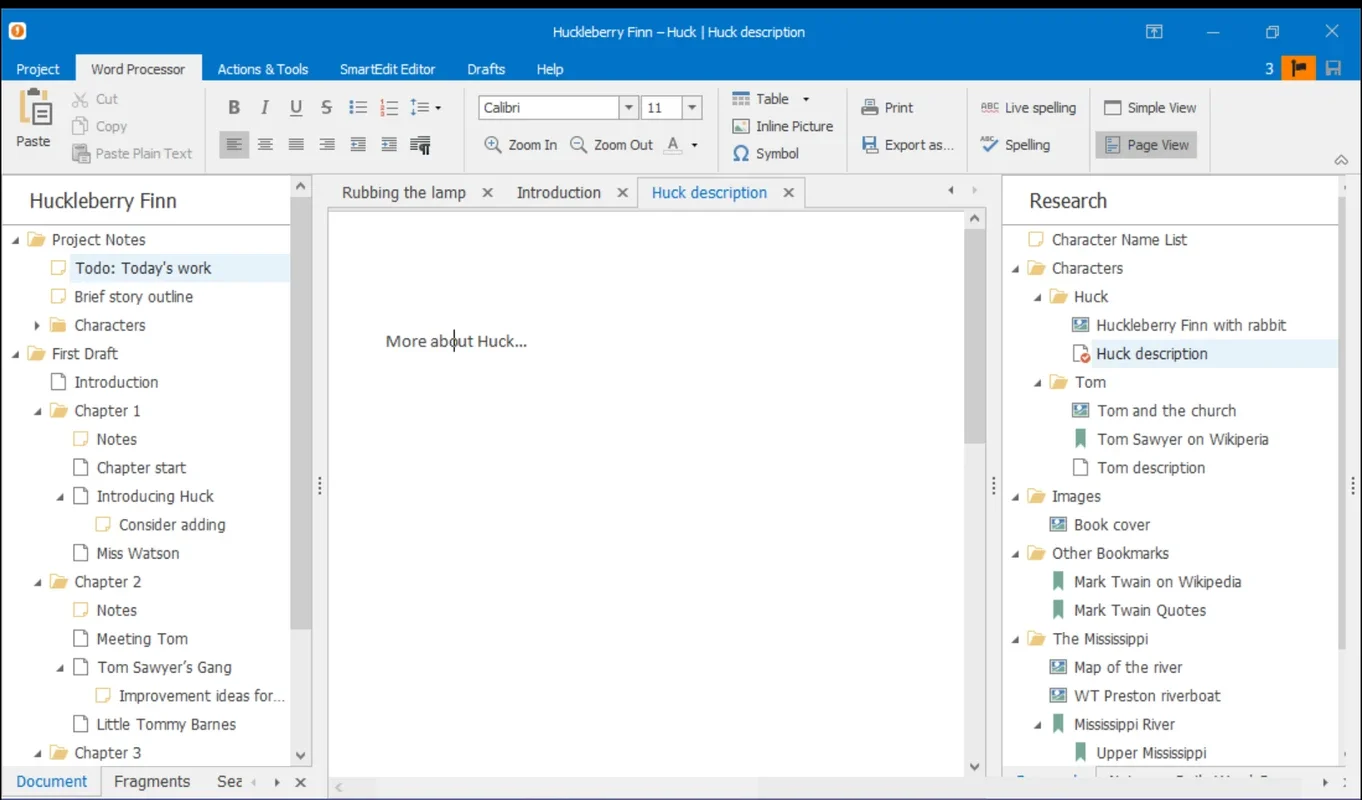The width and height of the screenshot is (1362, 800).
Task: Collapse the Chapter 1 folder
Action: (x=38, y=411)
